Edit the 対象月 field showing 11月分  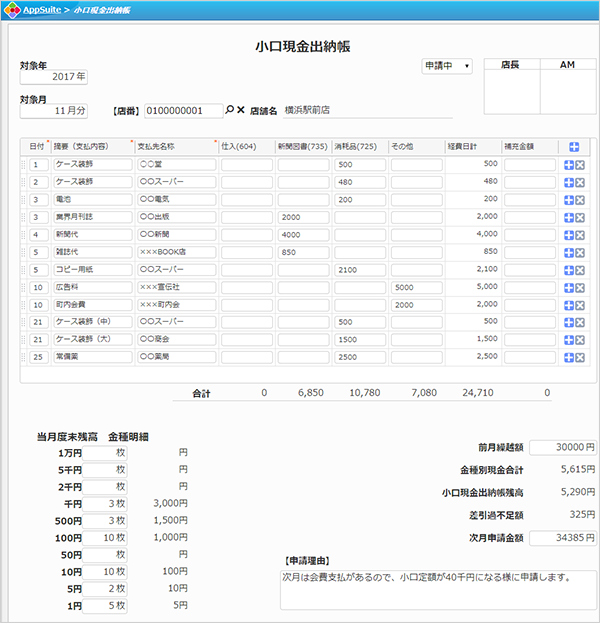click(x=54, y=111)
